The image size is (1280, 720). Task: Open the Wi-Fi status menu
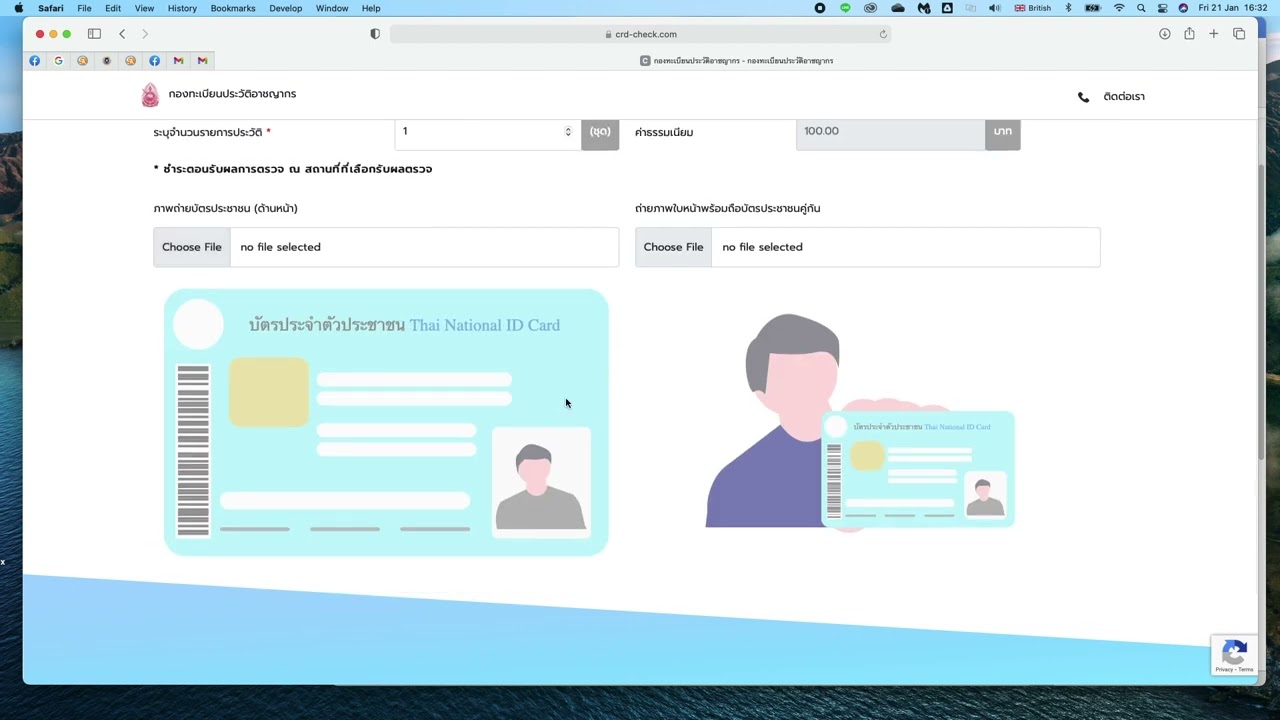1119,8
